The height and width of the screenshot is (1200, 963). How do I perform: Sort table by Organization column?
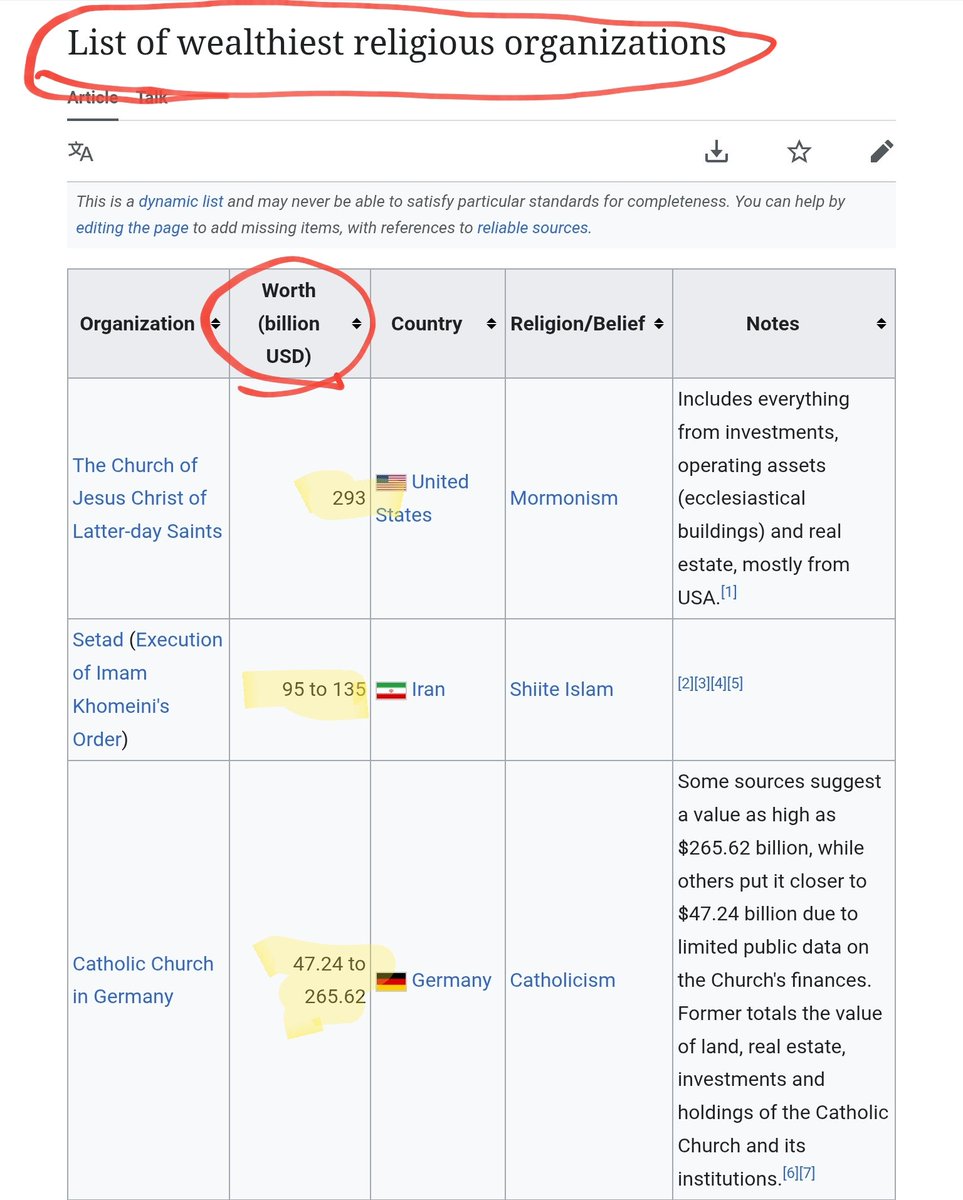click(215, 324)
